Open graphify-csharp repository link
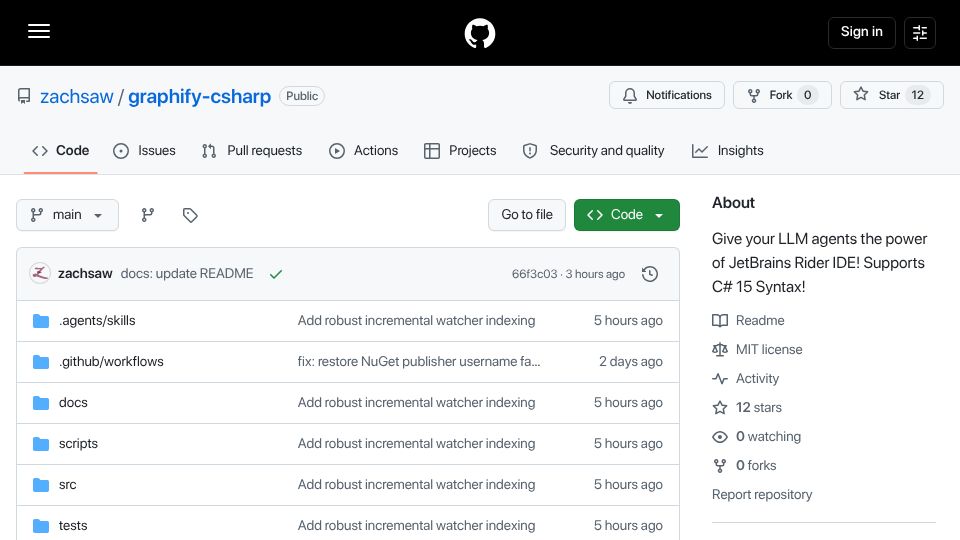 199,97
